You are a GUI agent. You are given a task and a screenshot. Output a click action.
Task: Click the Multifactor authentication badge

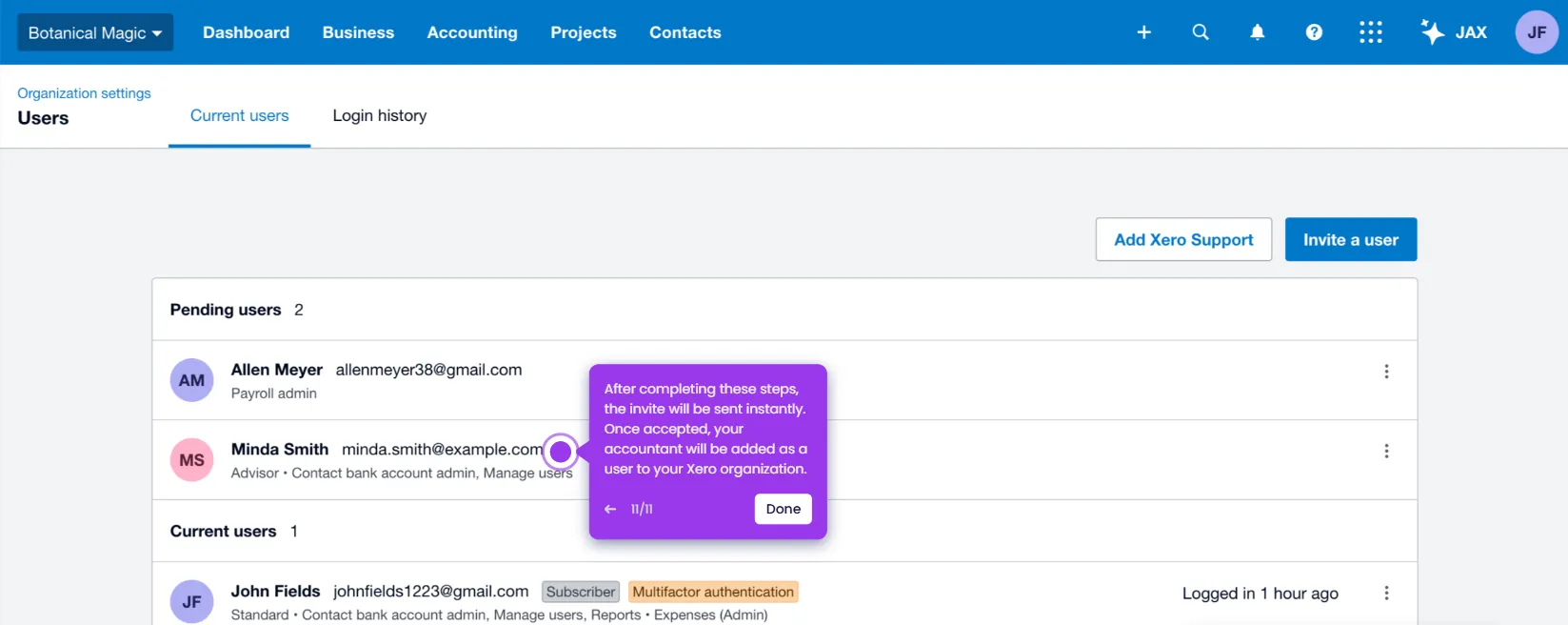(x=713, y=592)
